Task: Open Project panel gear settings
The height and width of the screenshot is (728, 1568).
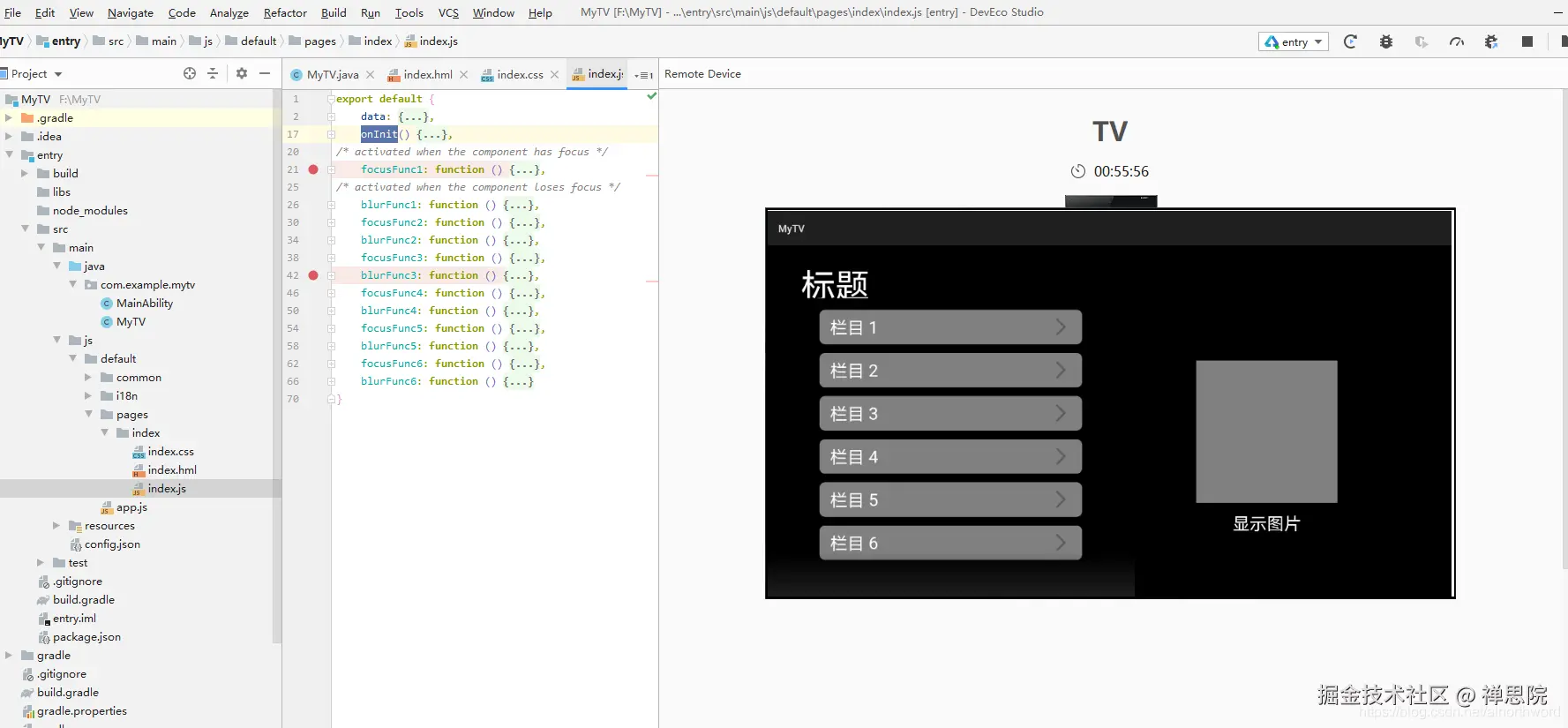Action: (x=242, y=73)
